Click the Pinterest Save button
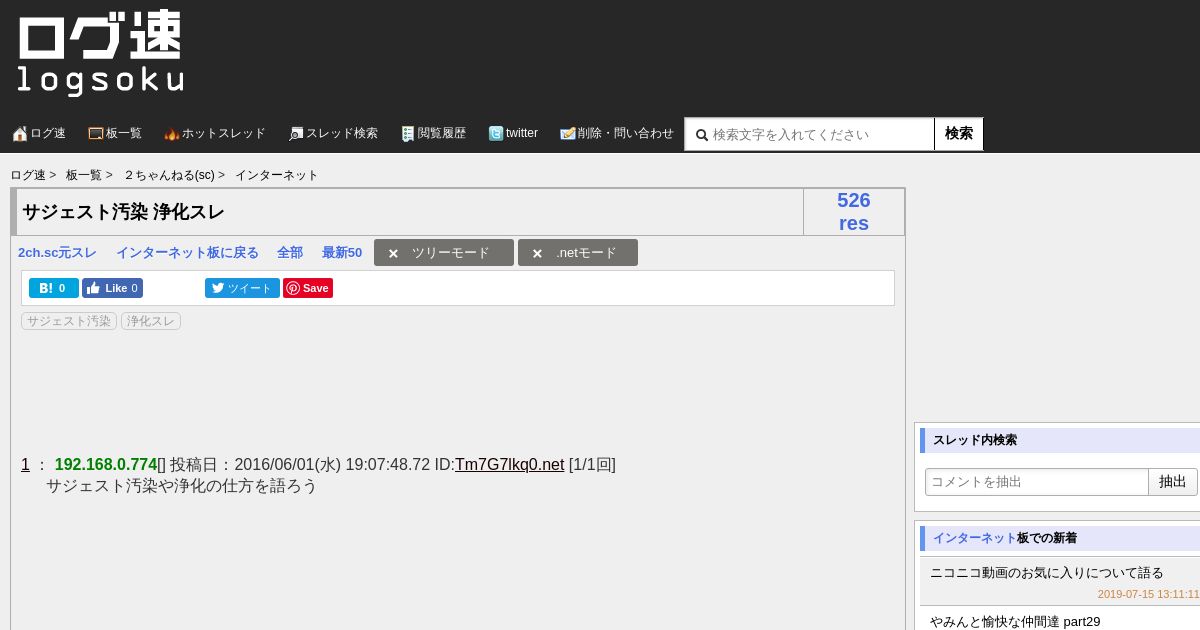Viewport: 1200px width, 630px height. coord(308,288)
